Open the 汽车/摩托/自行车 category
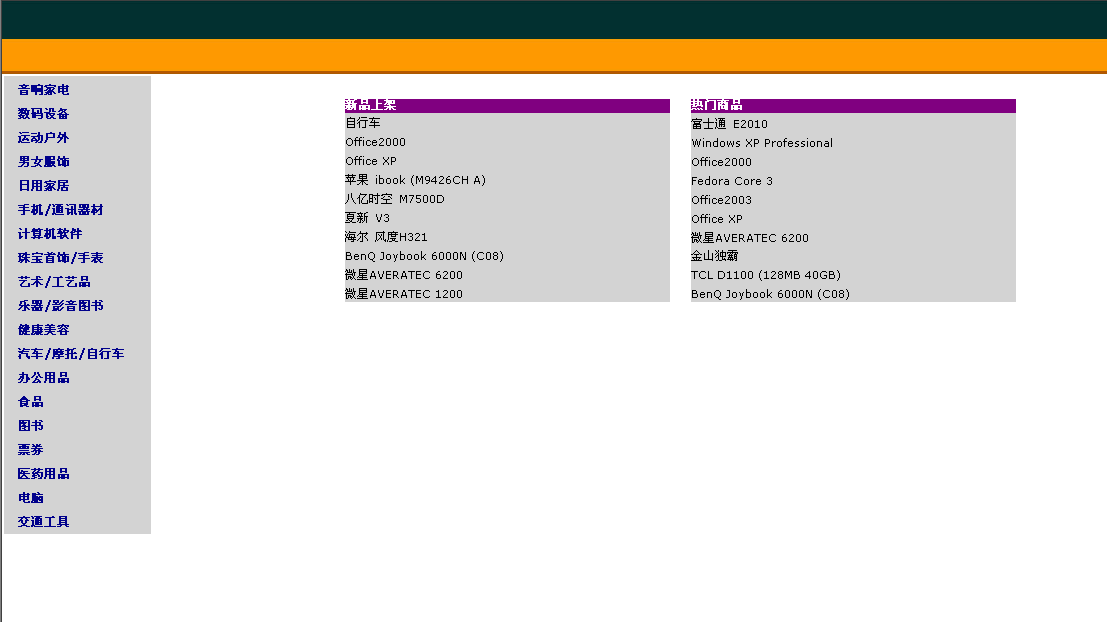Image resolution: width=1107 pixels, height=622 pixels. point(71,354)
